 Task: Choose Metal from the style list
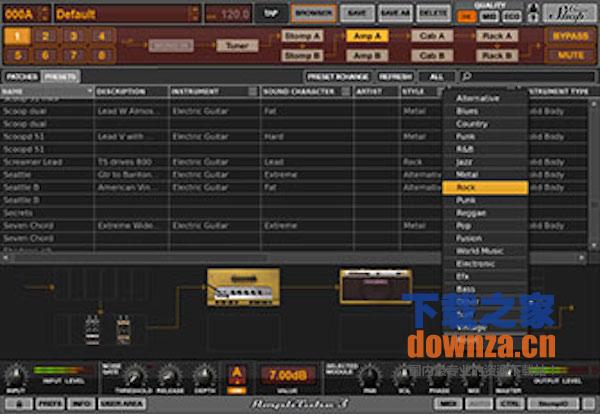point(485,174)
